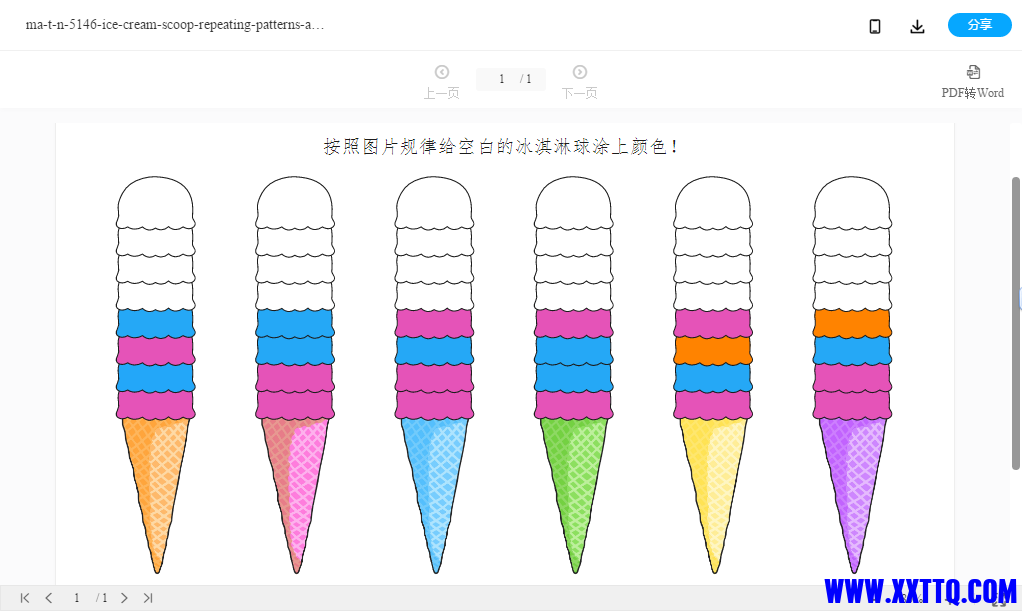Open the mobile device view icon
Image resolution: width=1022 pixels, height=611 pixels.
875,26
